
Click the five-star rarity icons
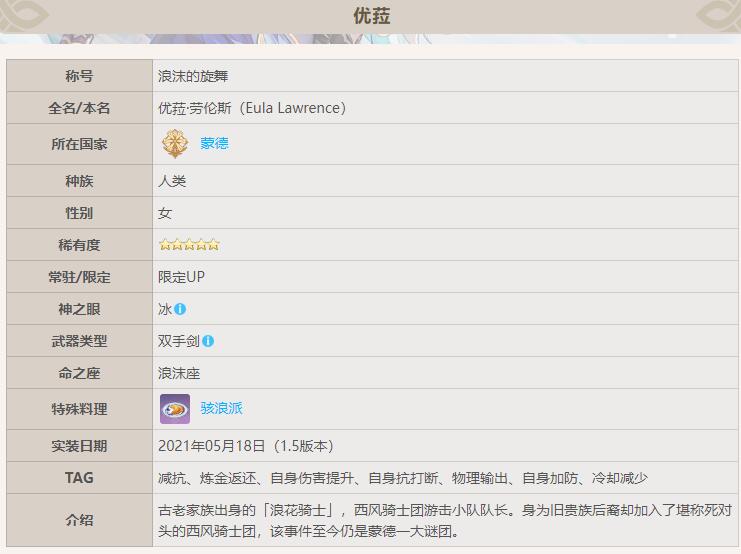189,244
